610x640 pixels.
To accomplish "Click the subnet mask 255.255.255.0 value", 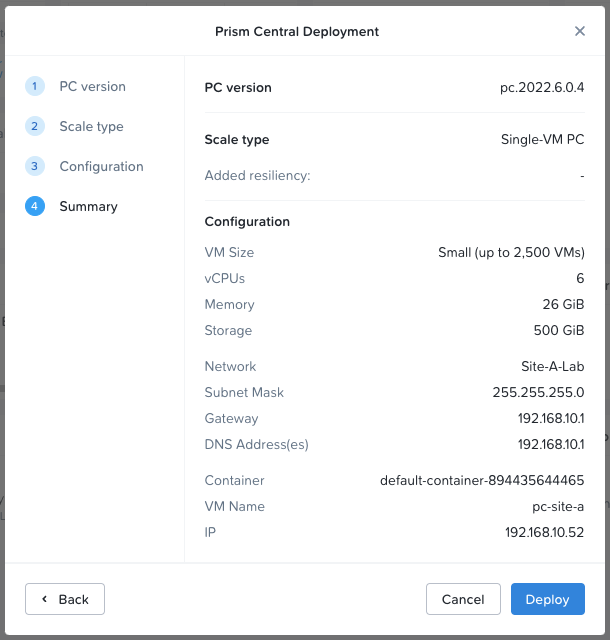I will pos(538,393).
